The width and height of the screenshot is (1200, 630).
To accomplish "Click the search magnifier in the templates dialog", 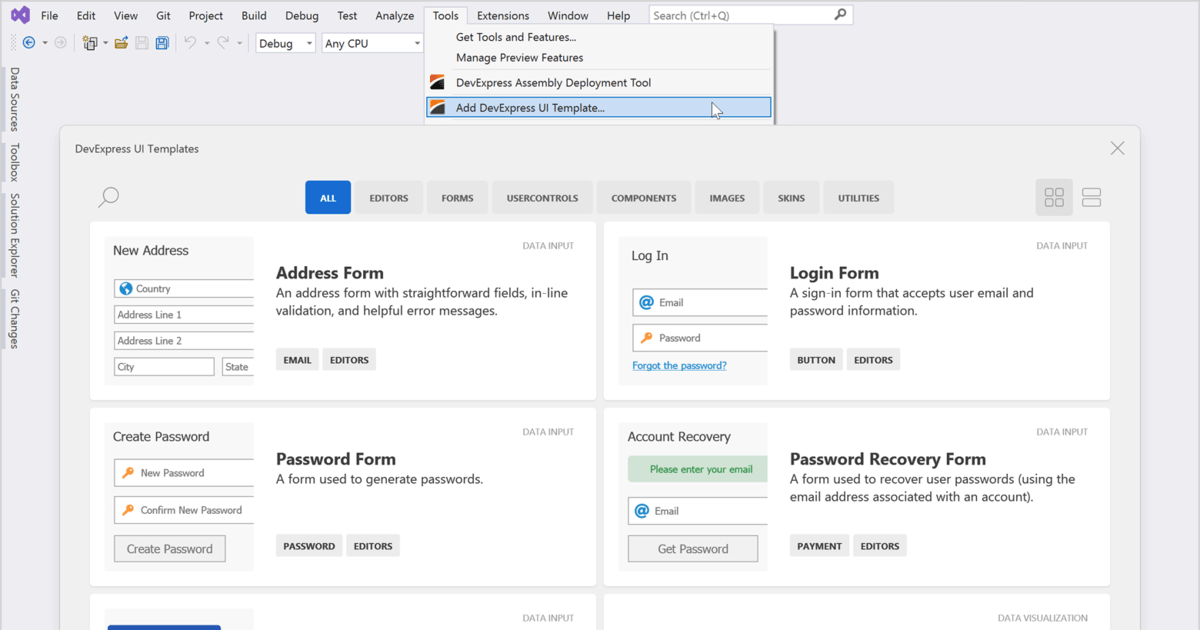I will [108, 197].
